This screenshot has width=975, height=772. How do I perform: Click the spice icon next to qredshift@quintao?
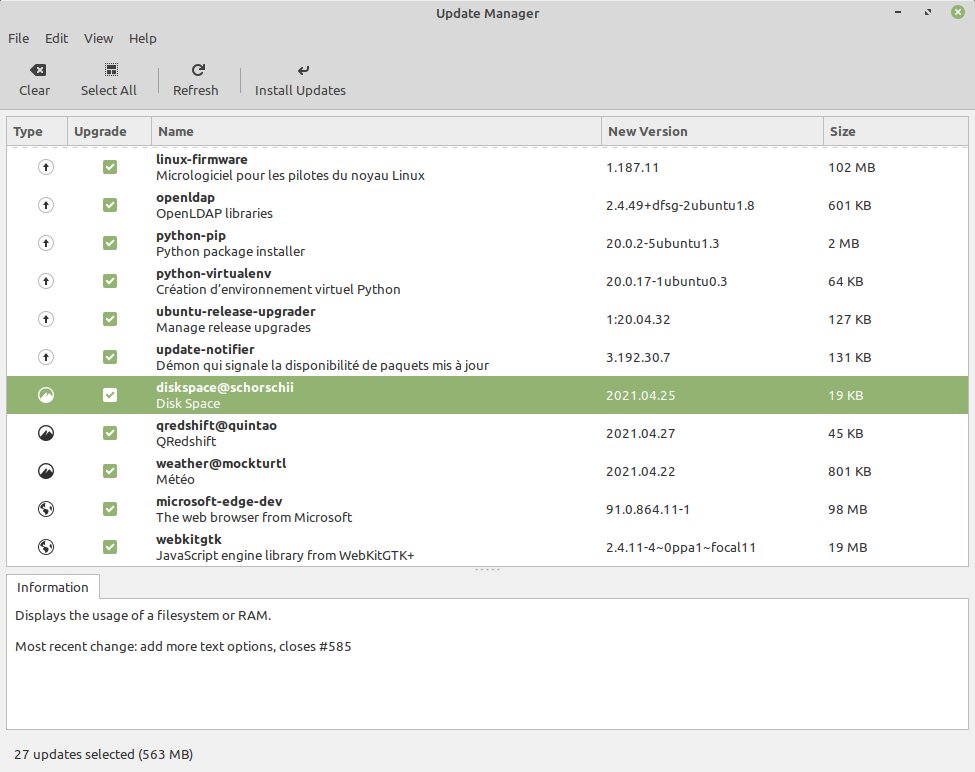(46, 433)
